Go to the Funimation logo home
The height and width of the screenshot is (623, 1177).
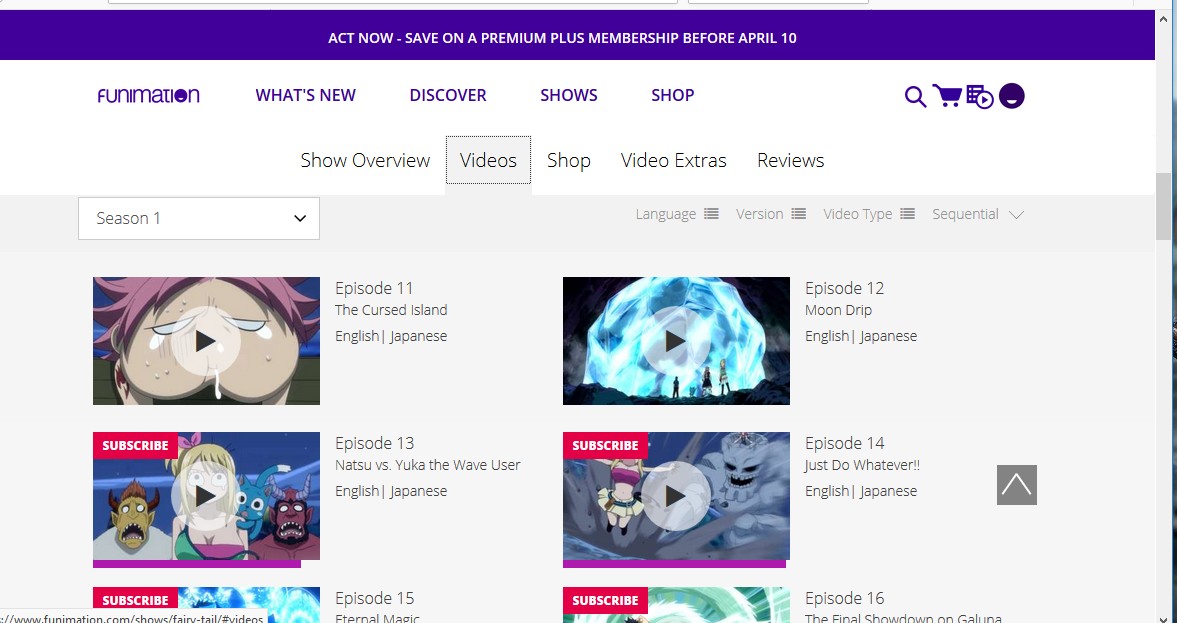click(149, 95)
